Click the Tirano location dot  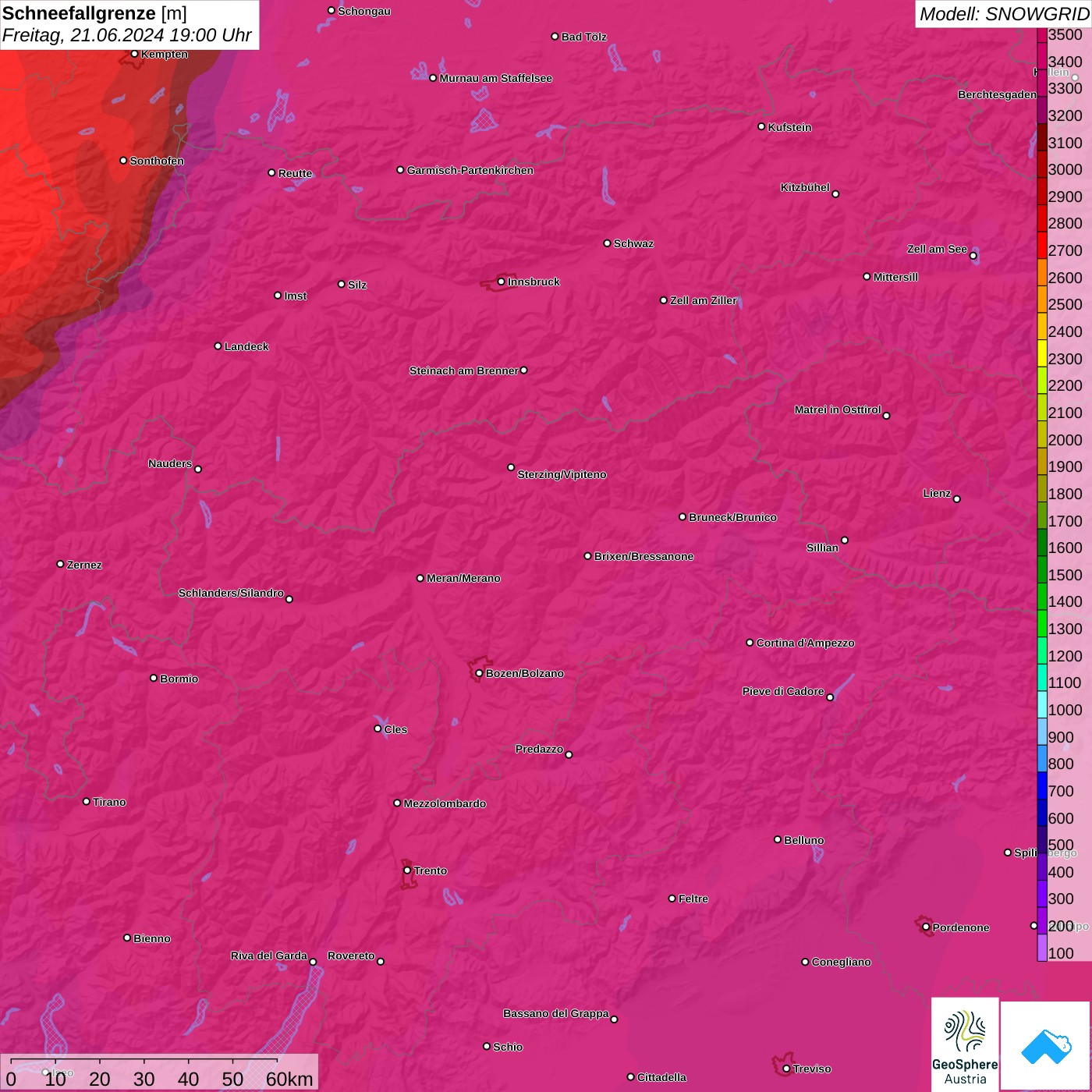pyautogui.click(x=87, y=801)
